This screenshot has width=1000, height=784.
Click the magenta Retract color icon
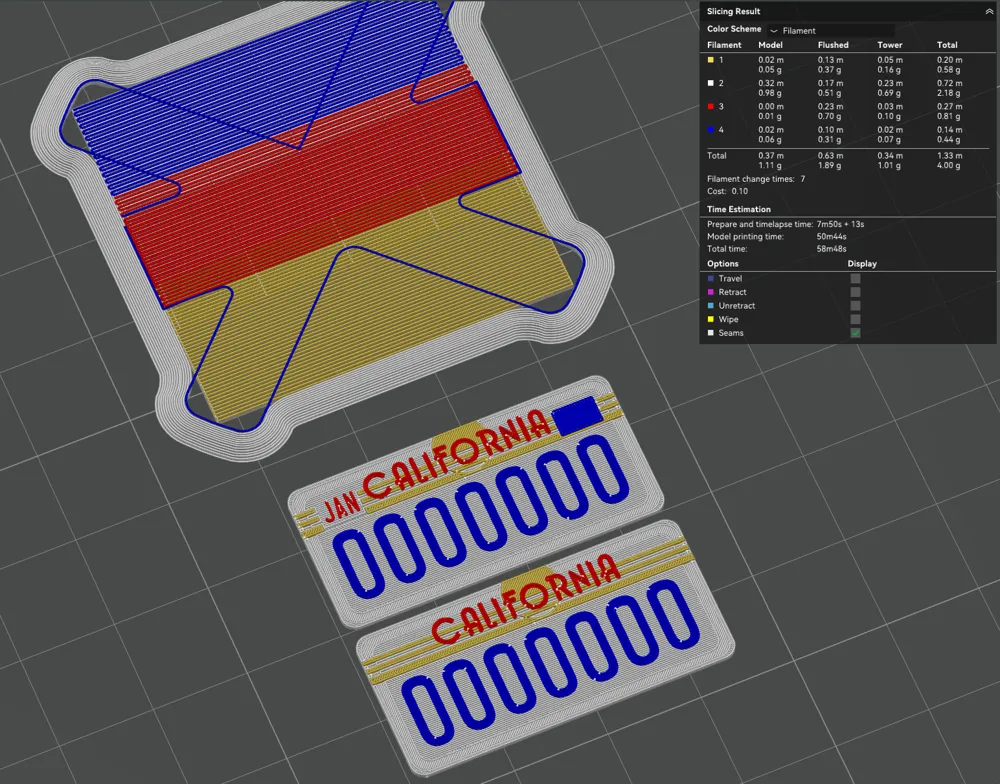(710, 292)
